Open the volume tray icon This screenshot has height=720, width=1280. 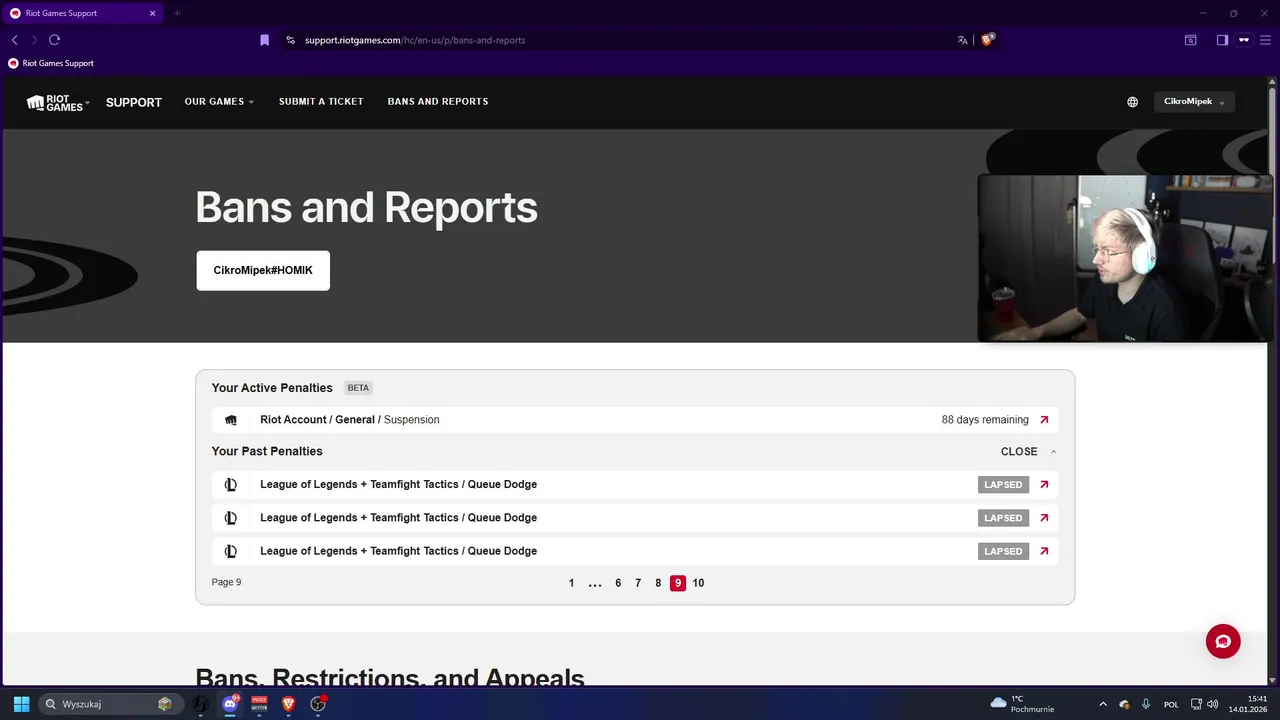point(1212,704)
